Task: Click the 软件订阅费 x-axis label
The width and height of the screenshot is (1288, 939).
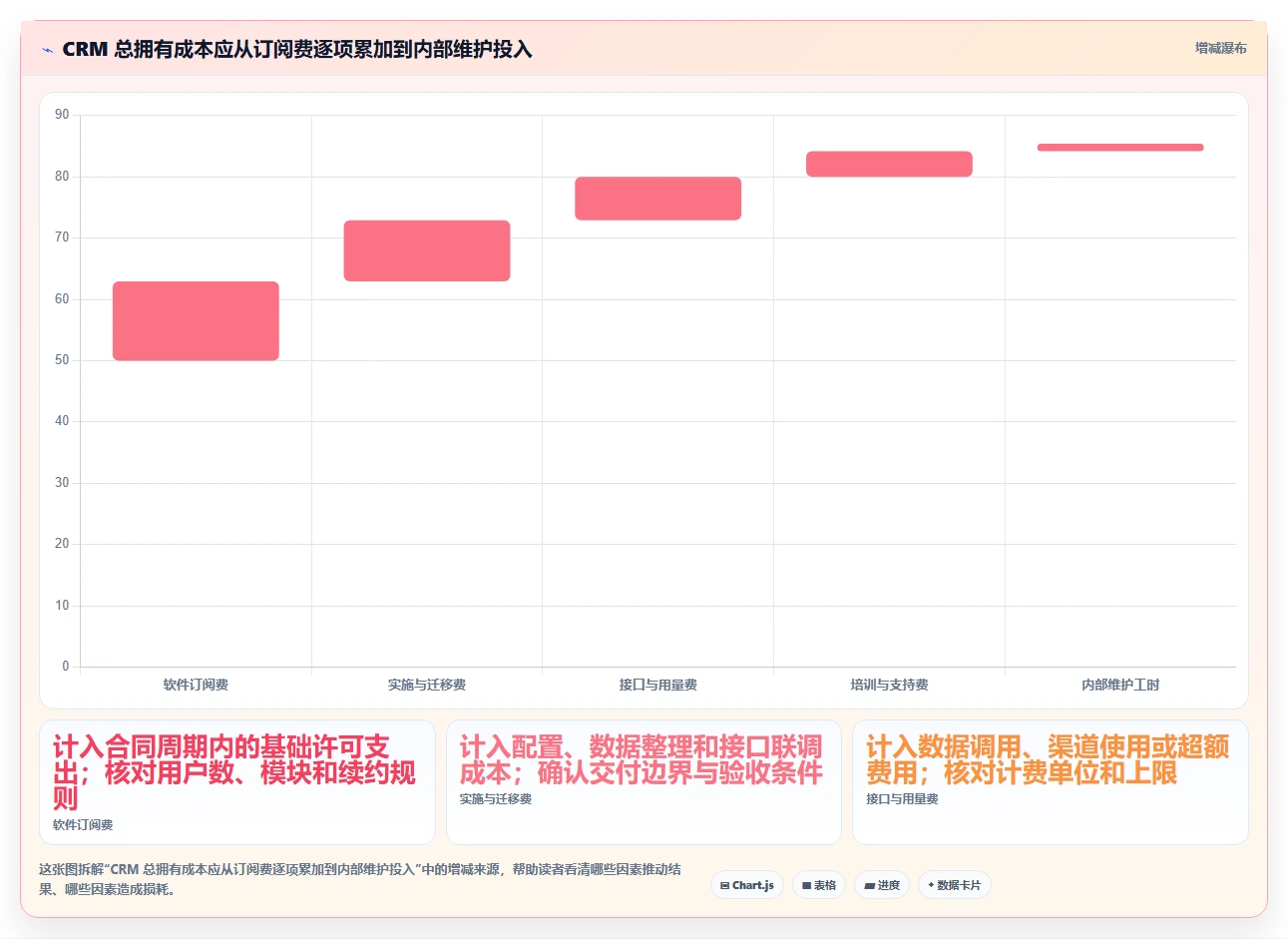Action: pyautogui.click(x=196, y=685)
